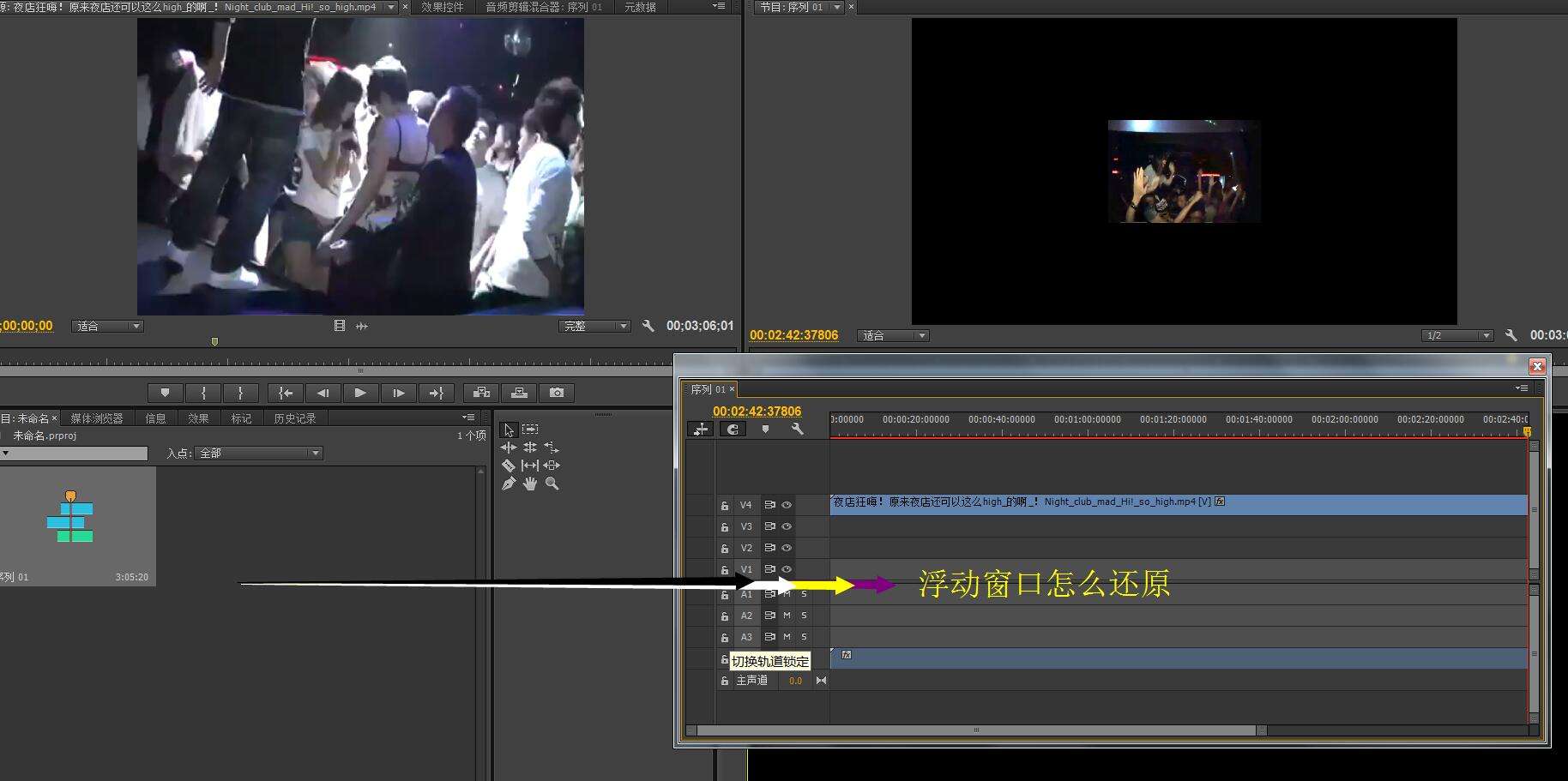Toggle lock on track V3
1568x781 pixels.
(x=725, y=527)
